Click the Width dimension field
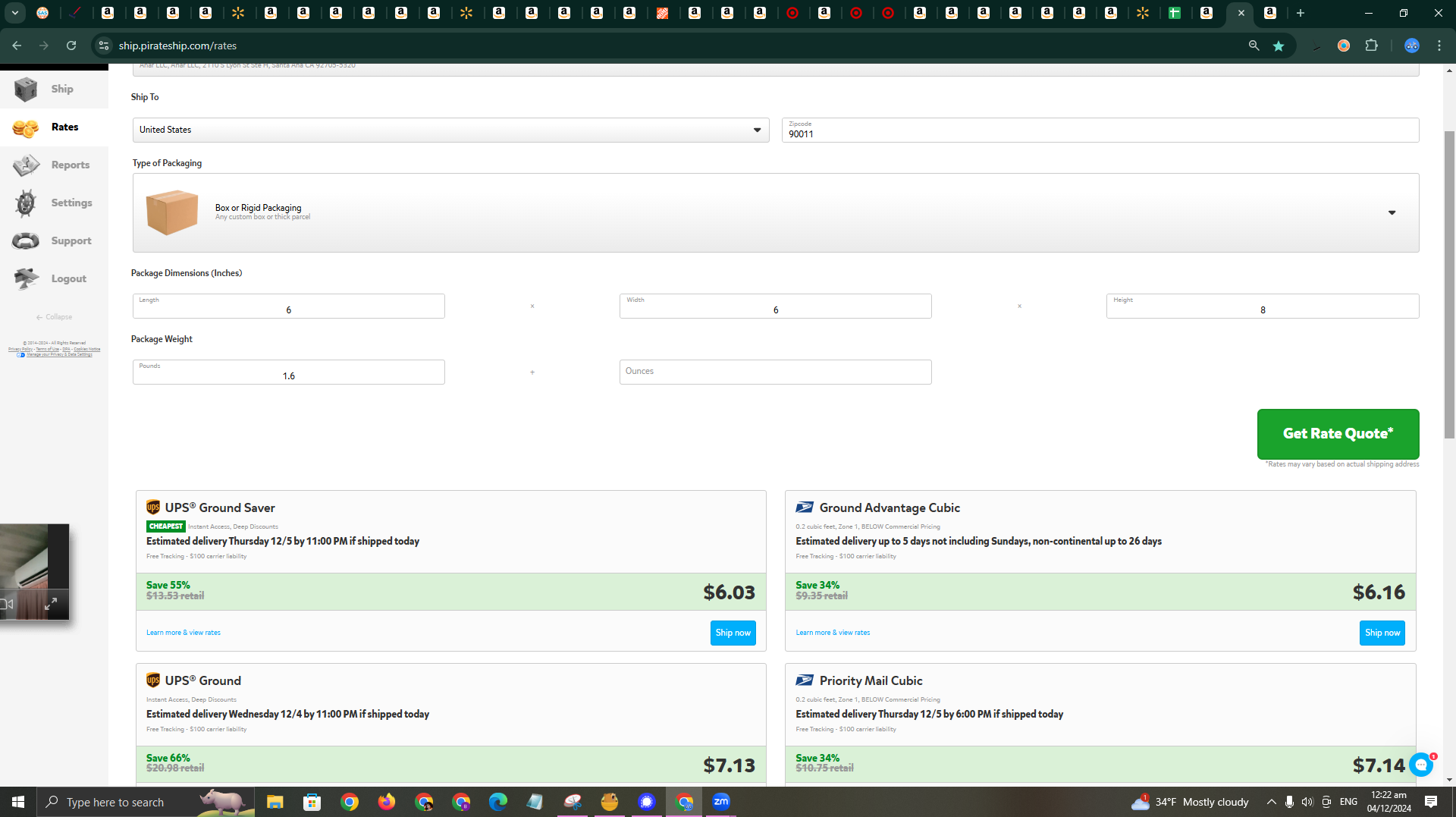 coord(775,306)
